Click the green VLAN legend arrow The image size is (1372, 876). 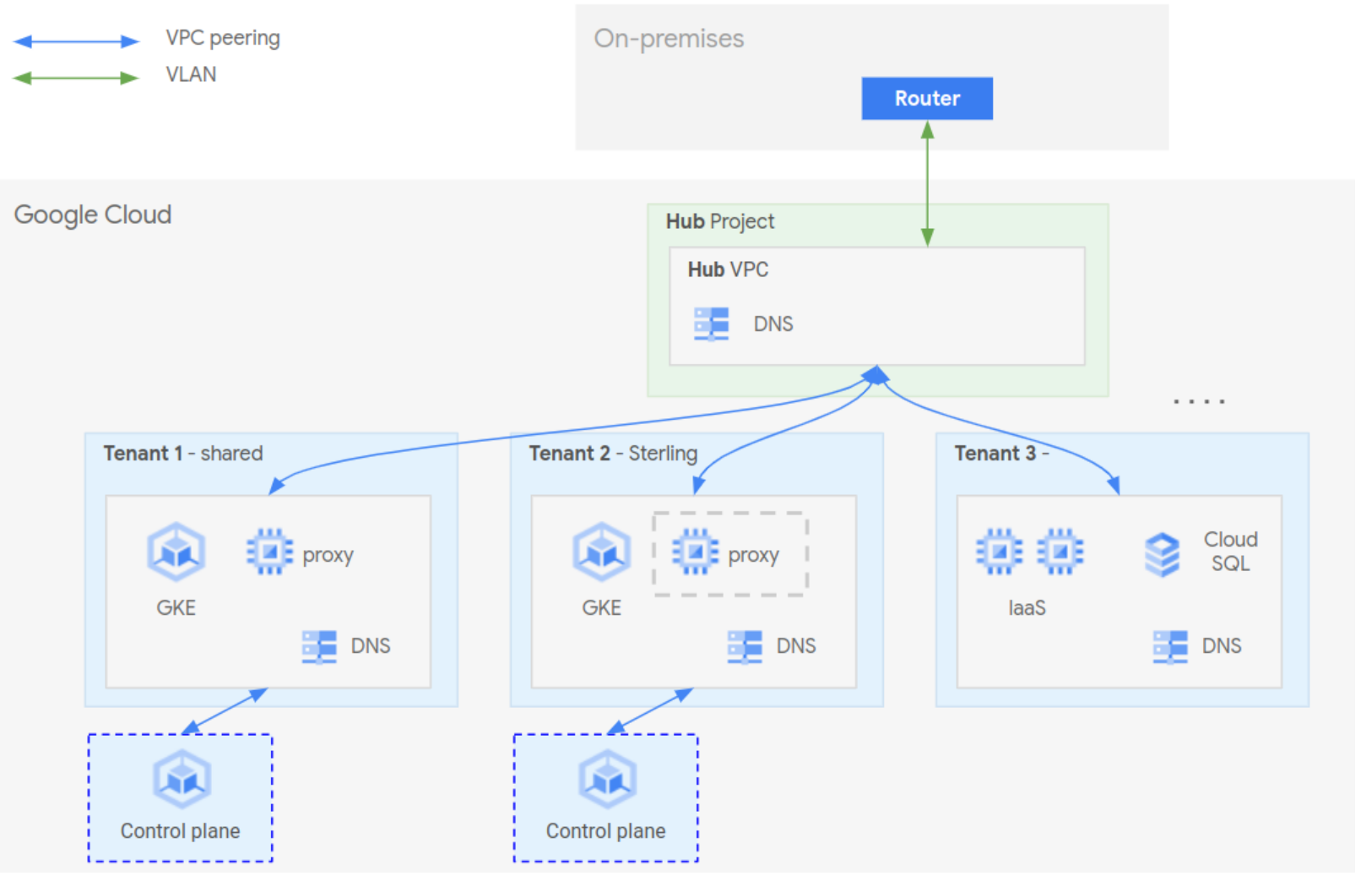(76, 78)
